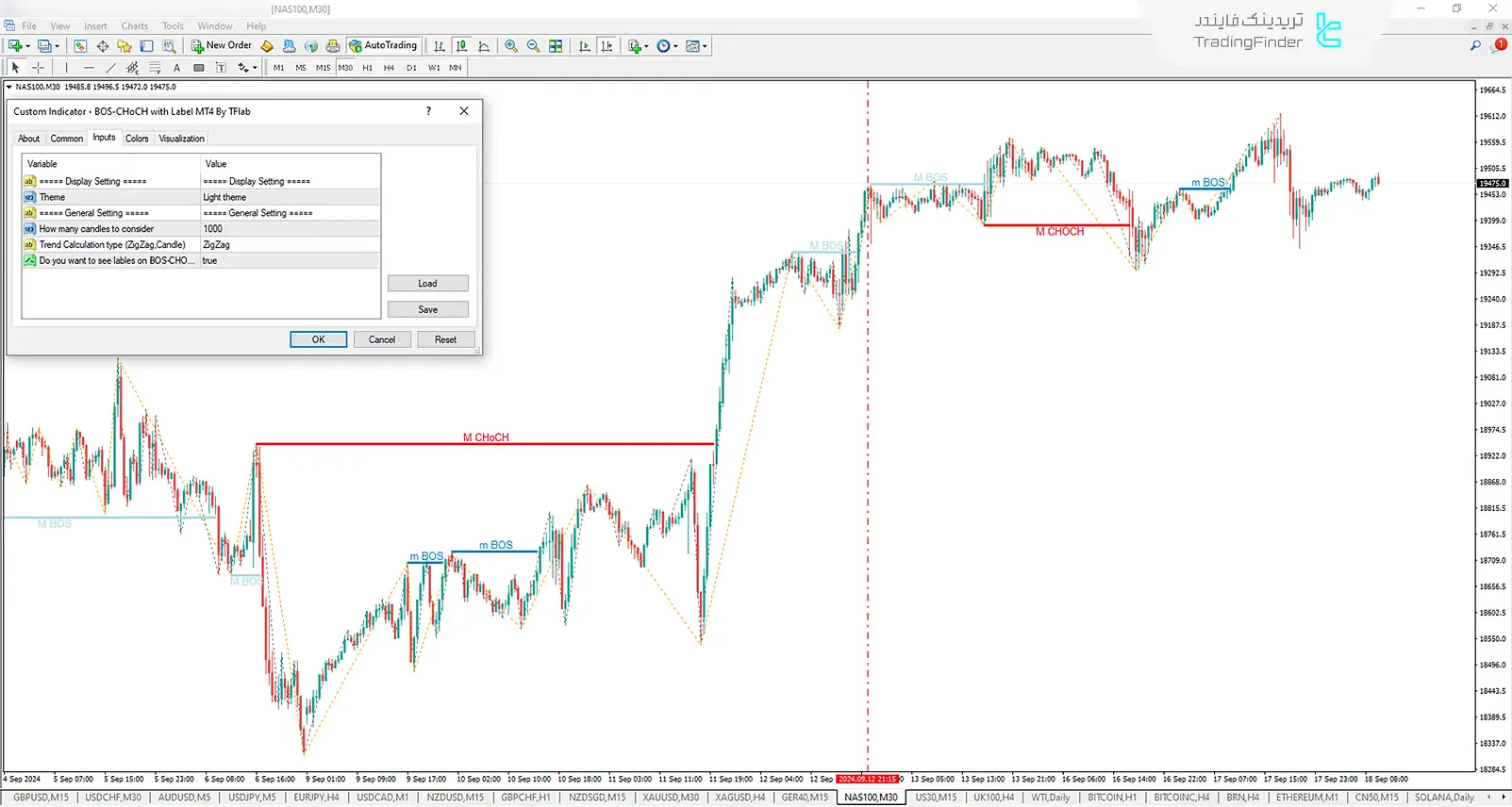This screenshot has width=1512, height=807.
Task: Switch to the Colors tab in dialog
Action: click(137, 139)
